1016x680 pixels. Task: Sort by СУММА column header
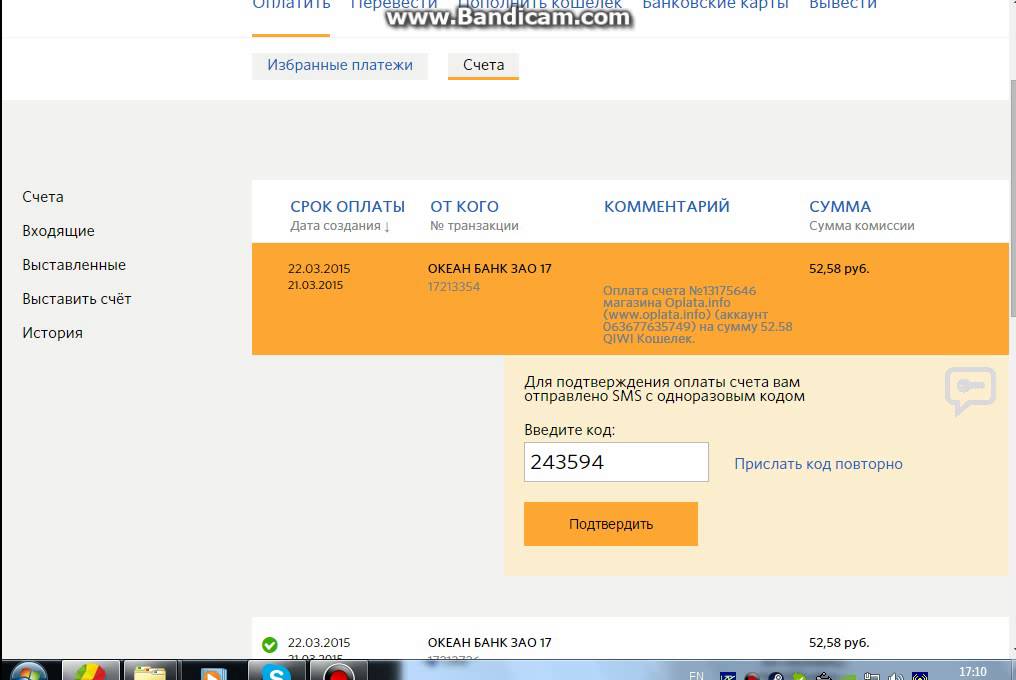840,207
